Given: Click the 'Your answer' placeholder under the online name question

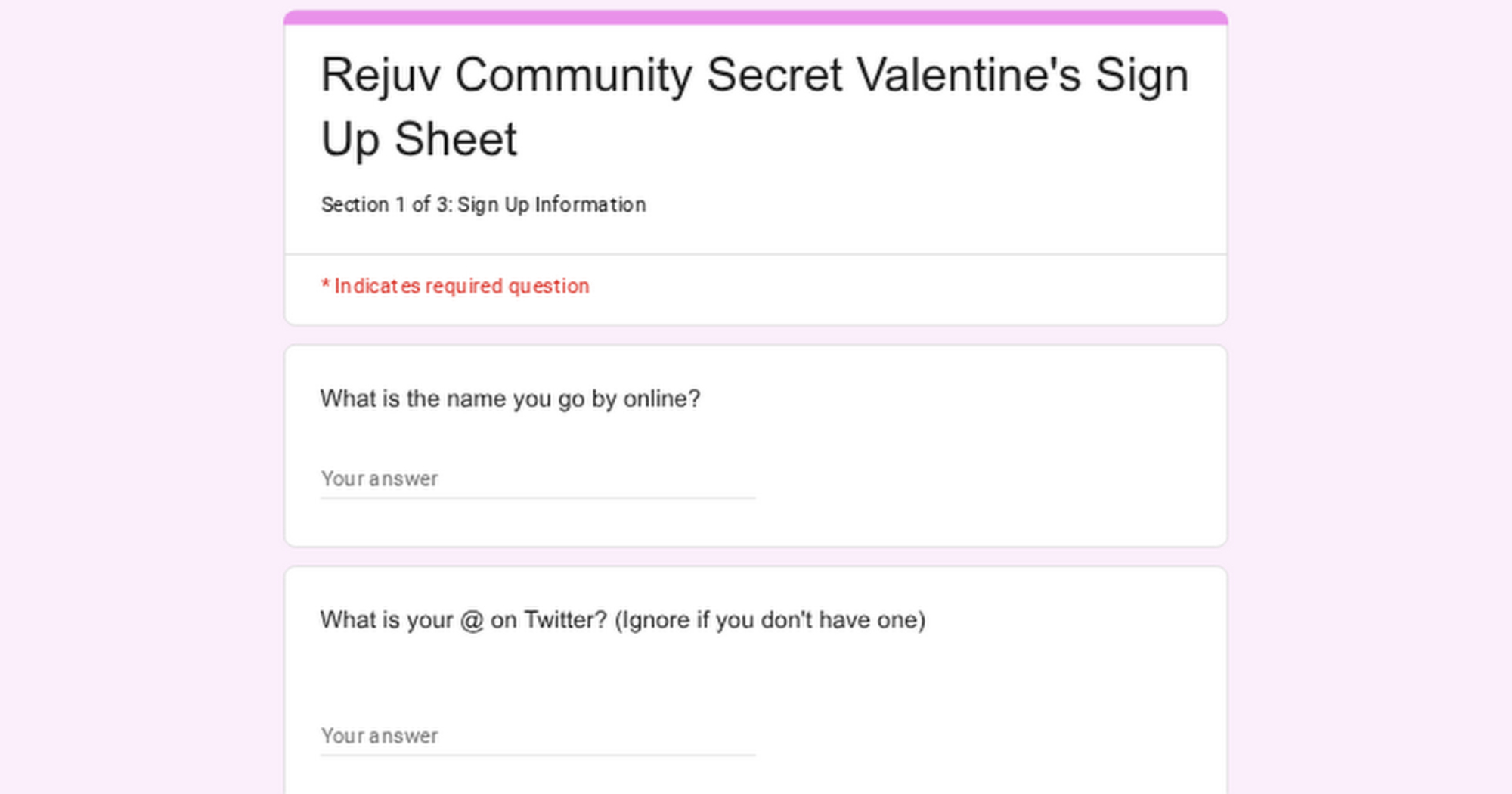Looking at the screenshot, I should (x=380, y=479).
